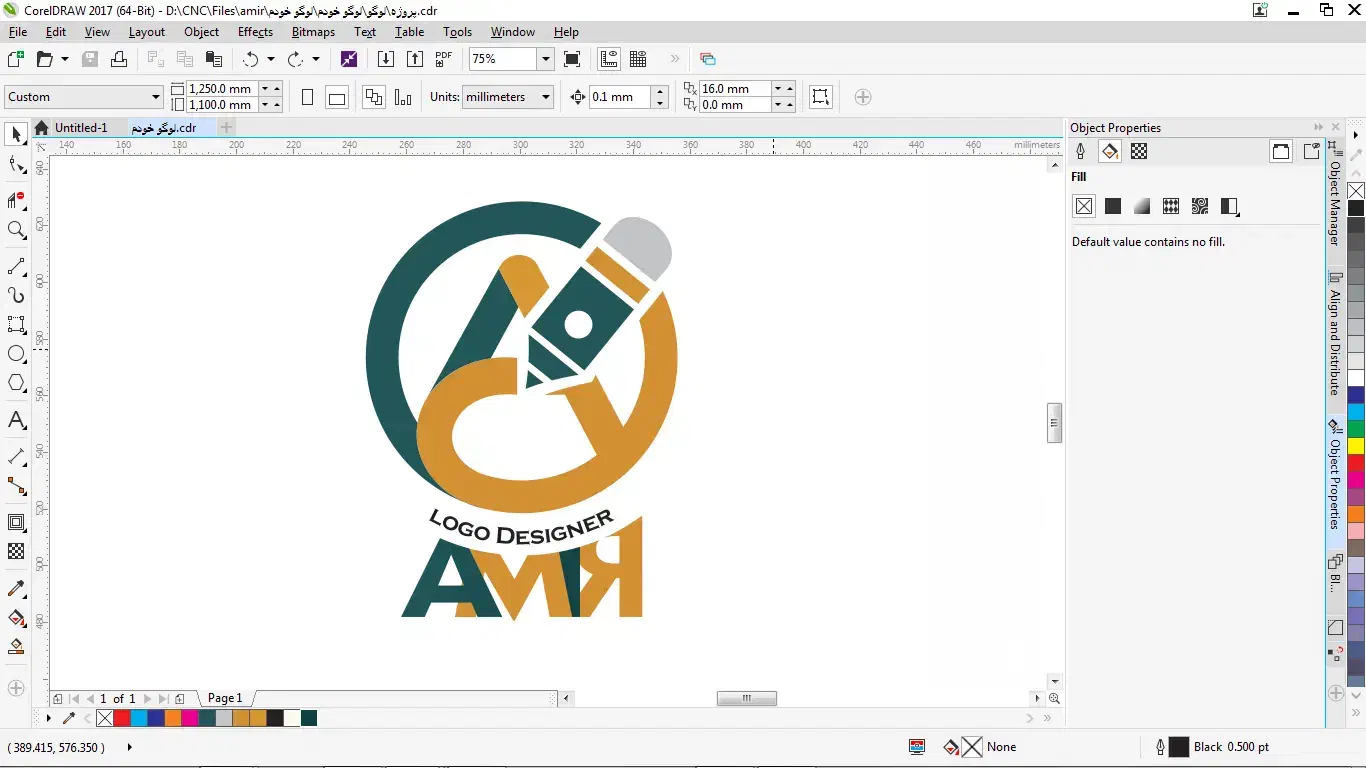The image size is (1366, 768).
Task: Select the Transparency tool checkerboard icon
Action: tap(16, 552)
